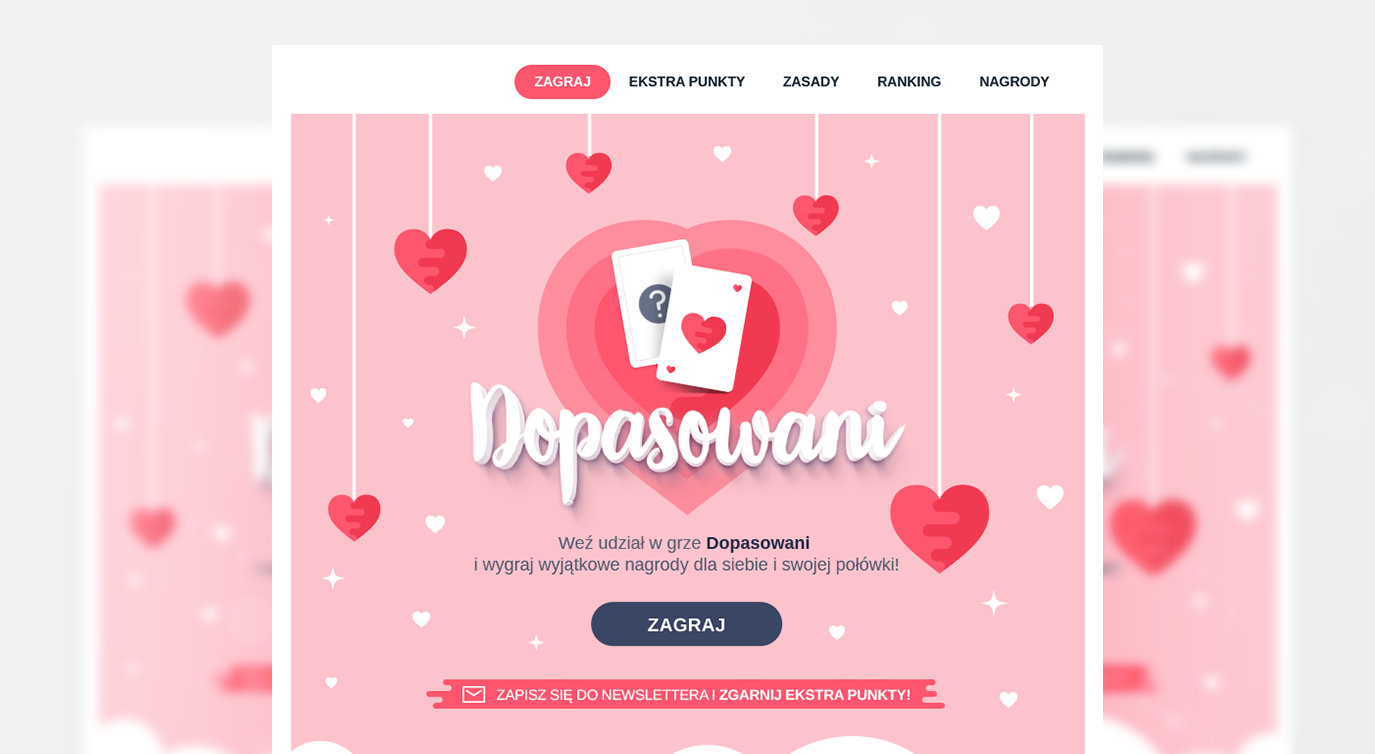Go to the NAGRODY tab
The width and height of the screenshot is (1375, 754).
click(1014, 82)
